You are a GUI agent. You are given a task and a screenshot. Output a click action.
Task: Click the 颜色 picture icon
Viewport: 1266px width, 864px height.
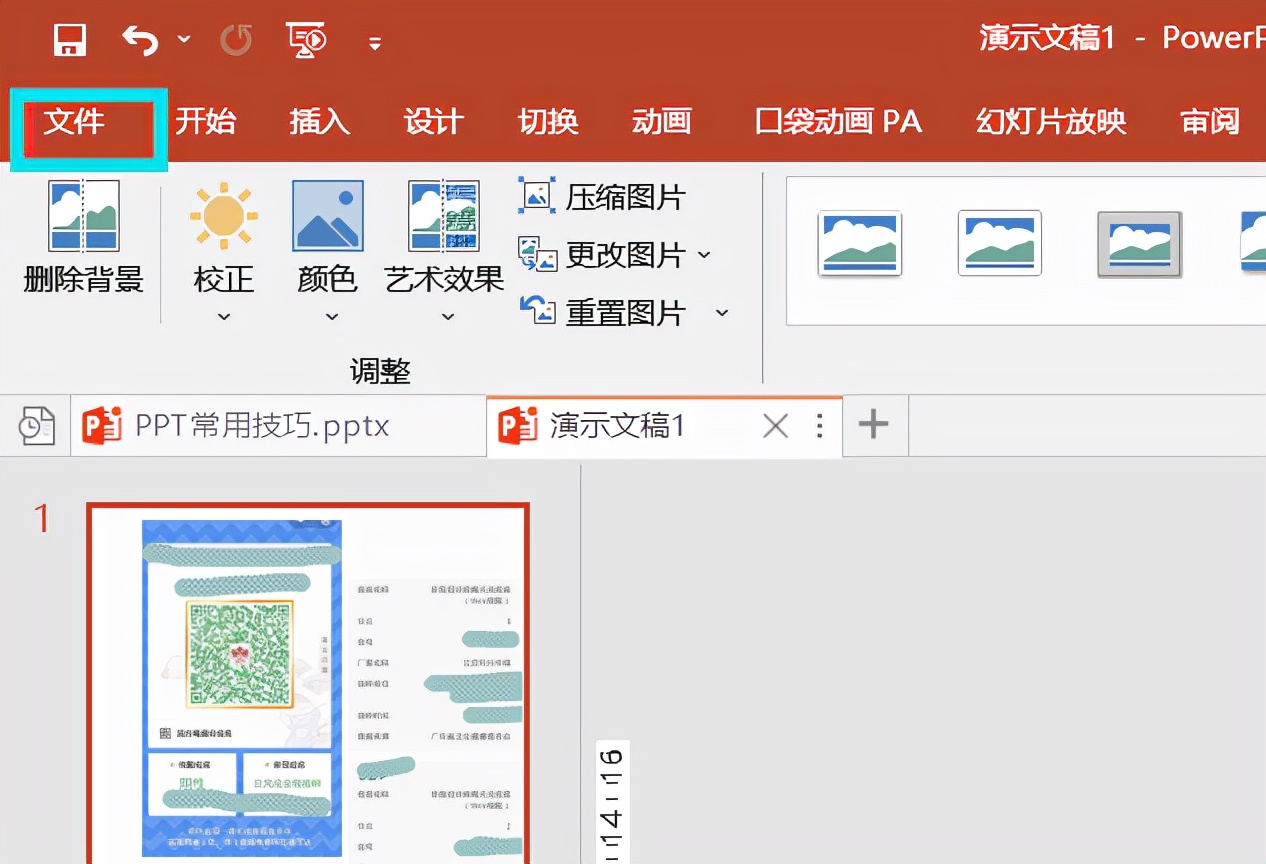328,216
